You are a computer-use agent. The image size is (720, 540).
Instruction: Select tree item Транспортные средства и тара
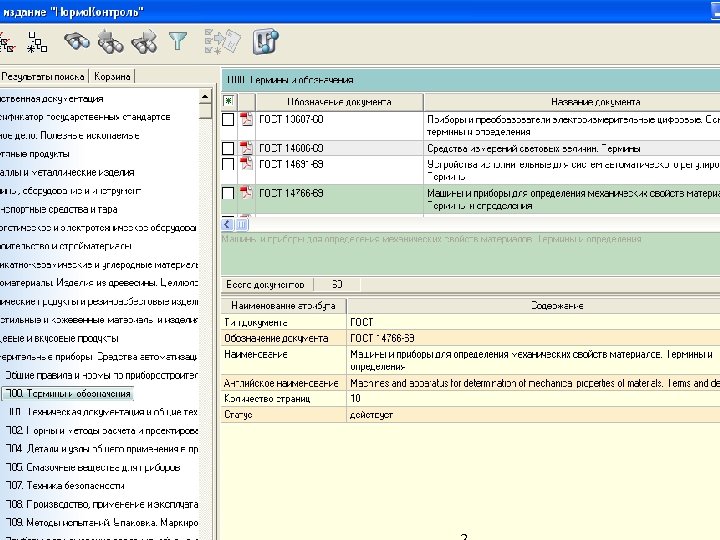(x=59, y=209)
